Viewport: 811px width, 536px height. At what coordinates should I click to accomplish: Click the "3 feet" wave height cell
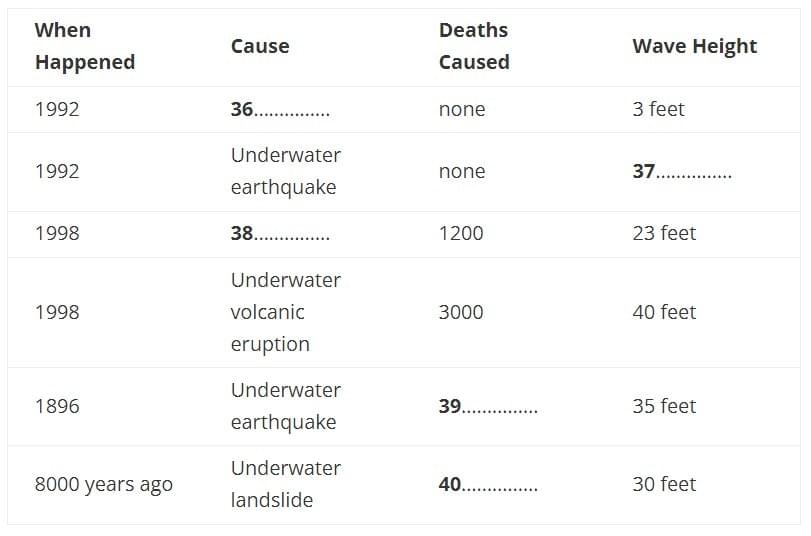[658, 109]
